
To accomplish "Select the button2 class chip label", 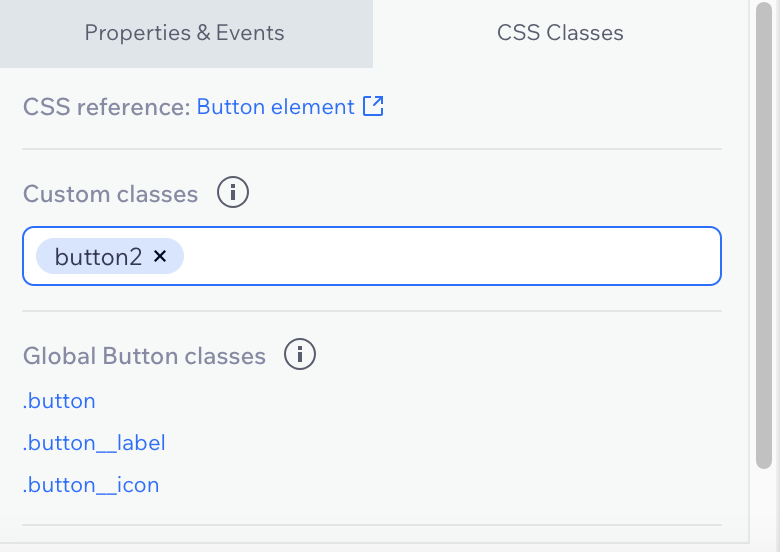I will (x=98, y=257).
